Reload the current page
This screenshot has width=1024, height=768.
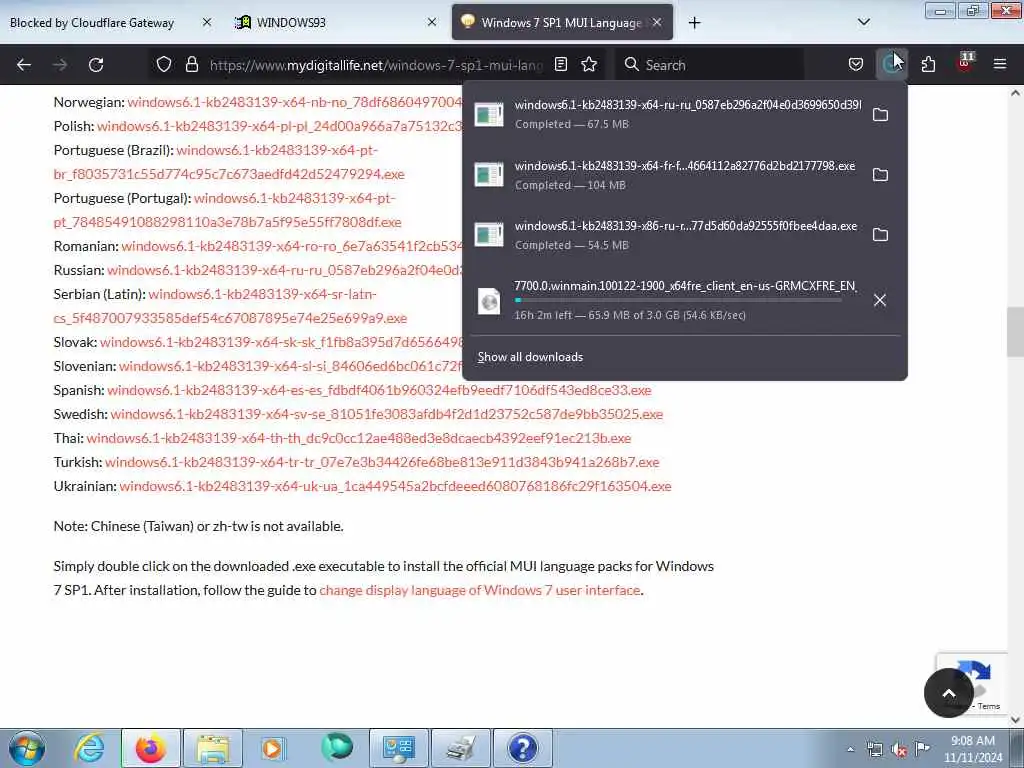pyautogui.click(x=96, y=65)
